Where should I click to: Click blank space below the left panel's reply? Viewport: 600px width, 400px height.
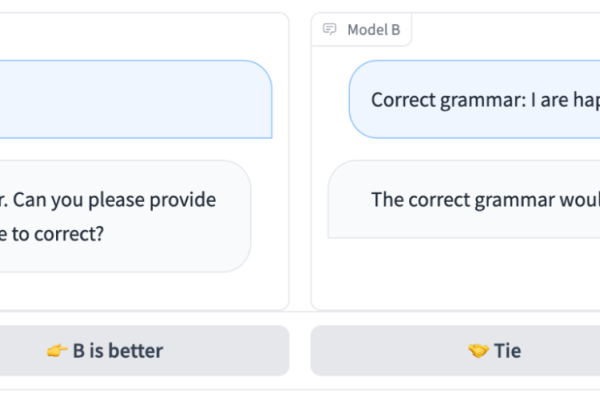pos(142,291)
